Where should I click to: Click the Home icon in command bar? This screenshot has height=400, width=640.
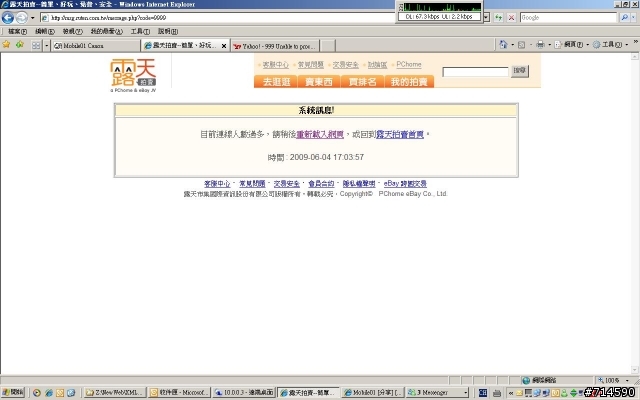[x=503, y=44]
